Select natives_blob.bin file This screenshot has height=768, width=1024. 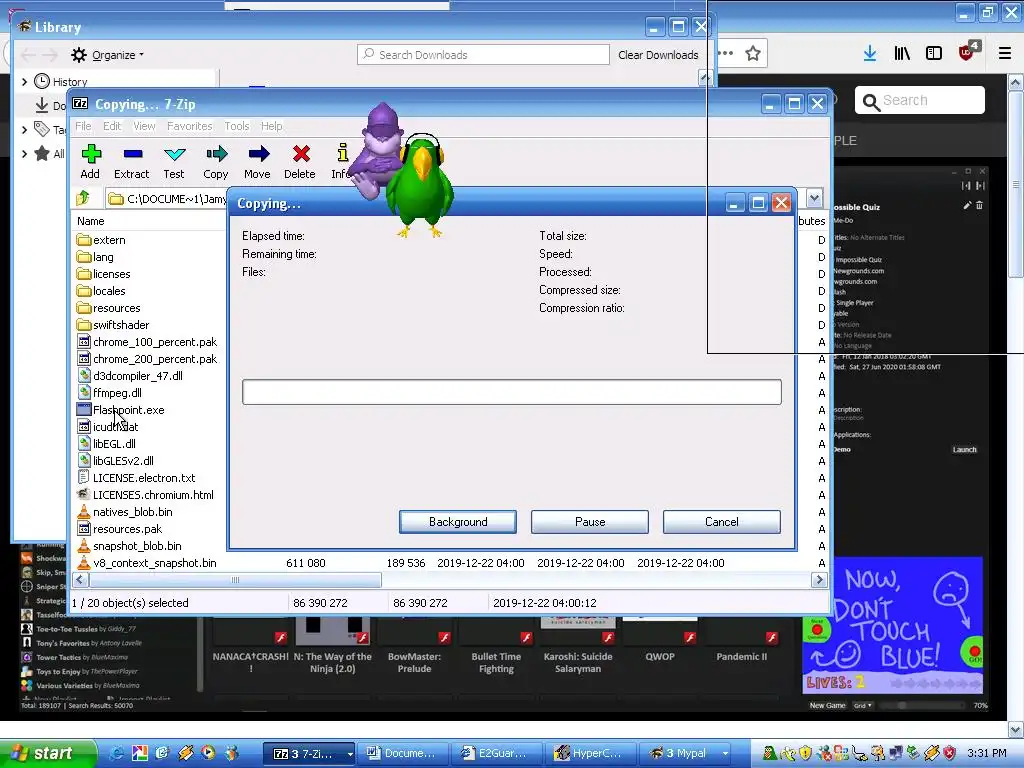tap(125, 511)
